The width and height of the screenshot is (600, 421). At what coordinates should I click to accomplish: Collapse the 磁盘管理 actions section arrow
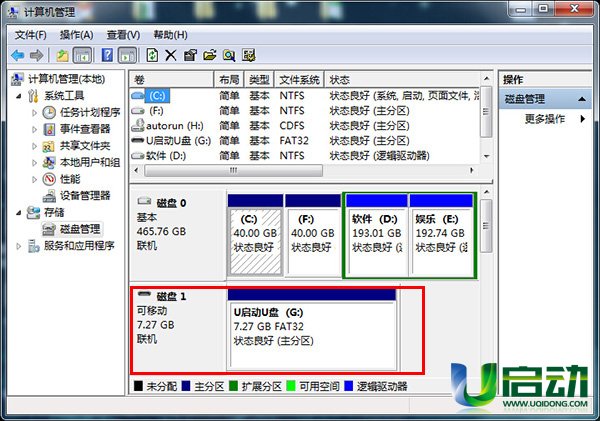click(582, 99)
